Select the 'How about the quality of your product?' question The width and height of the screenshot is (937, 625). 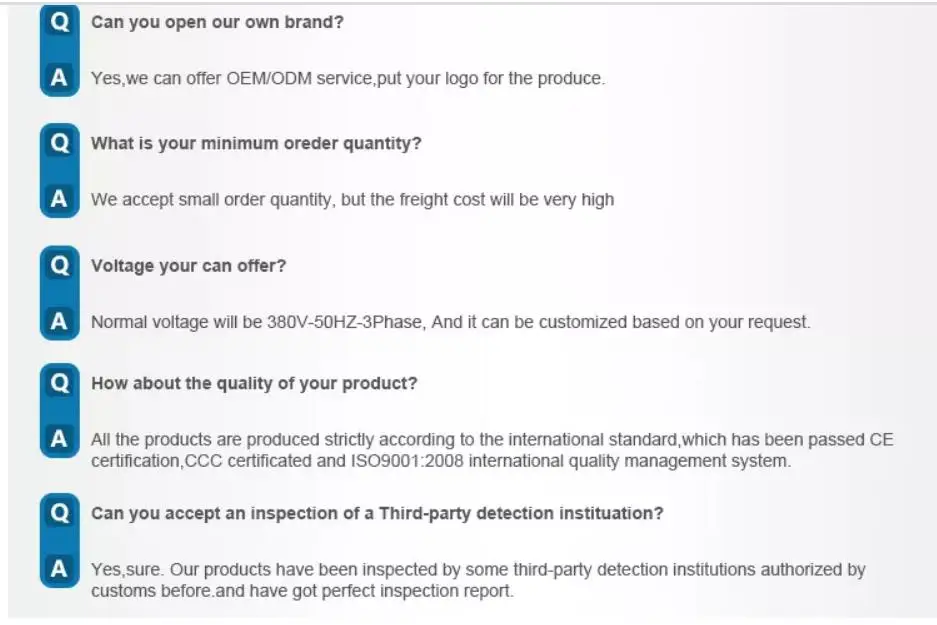coord(254,384)
